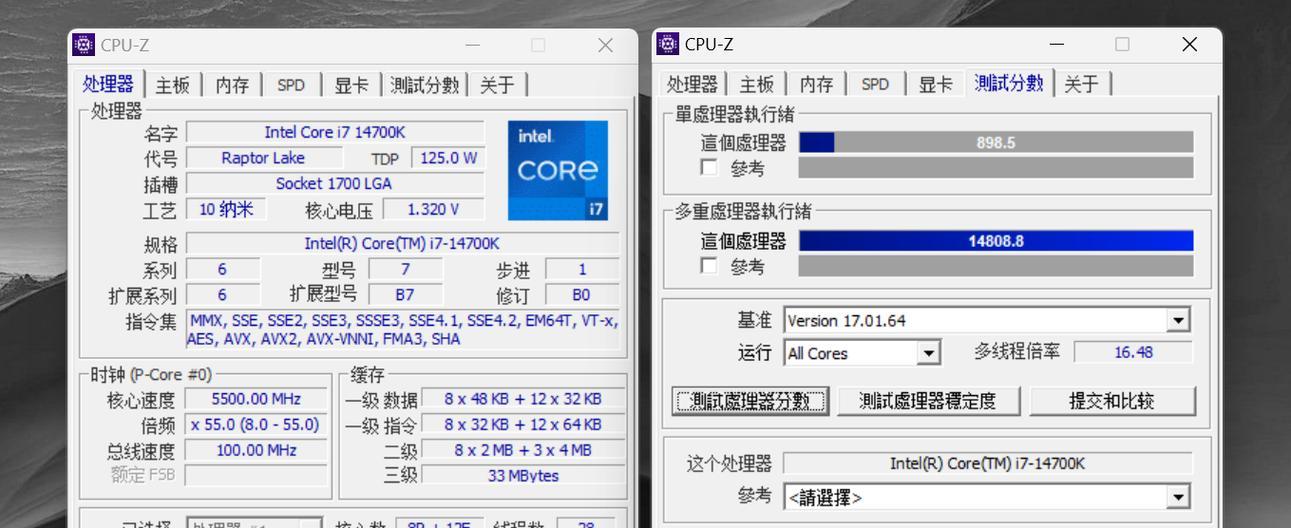This screenshot has height=528, width=1291.
Task: Click core speed value 5500.00 MHz
Action: pos(256,399)
